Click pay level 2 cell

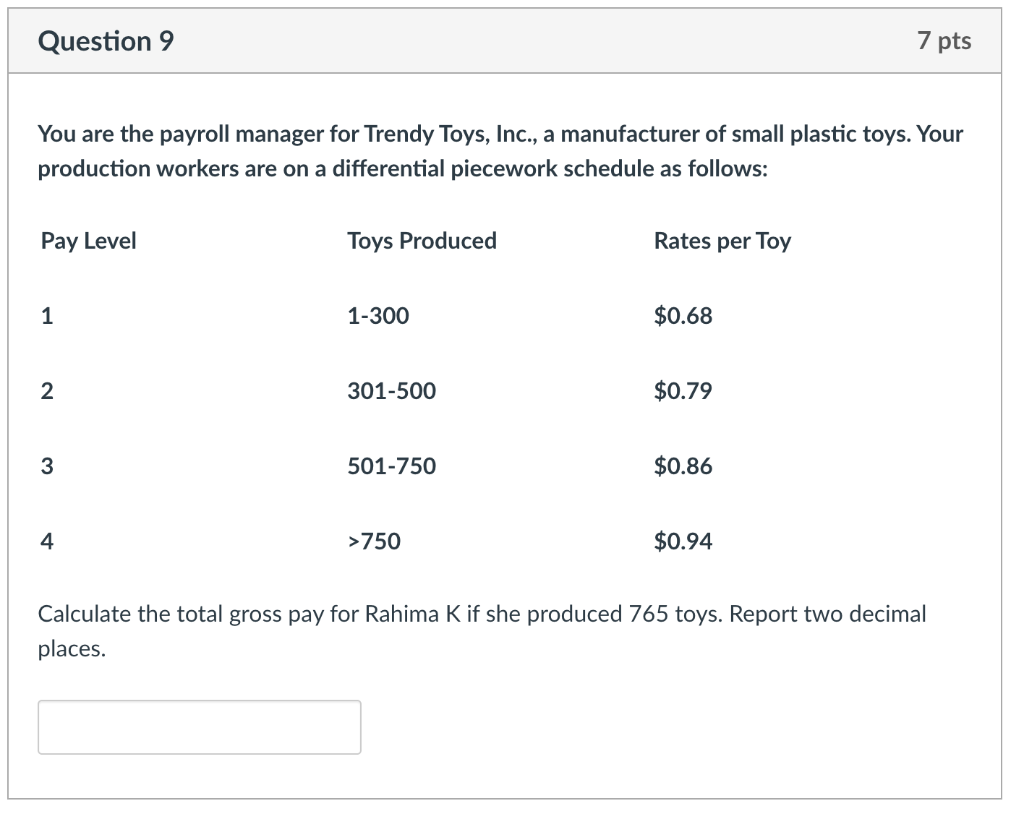[x=46, y=391]
